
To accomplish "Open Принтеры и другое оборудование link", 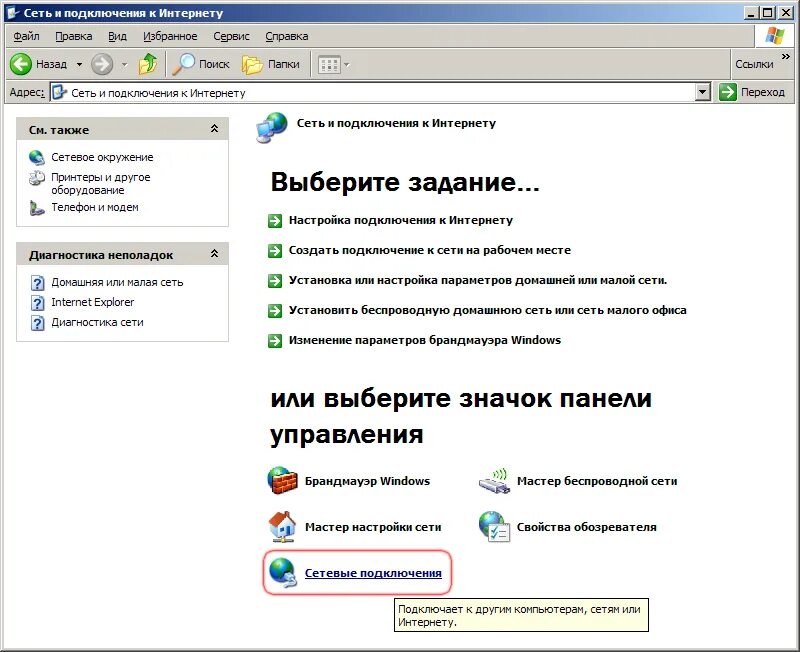I will click(101, 184).
